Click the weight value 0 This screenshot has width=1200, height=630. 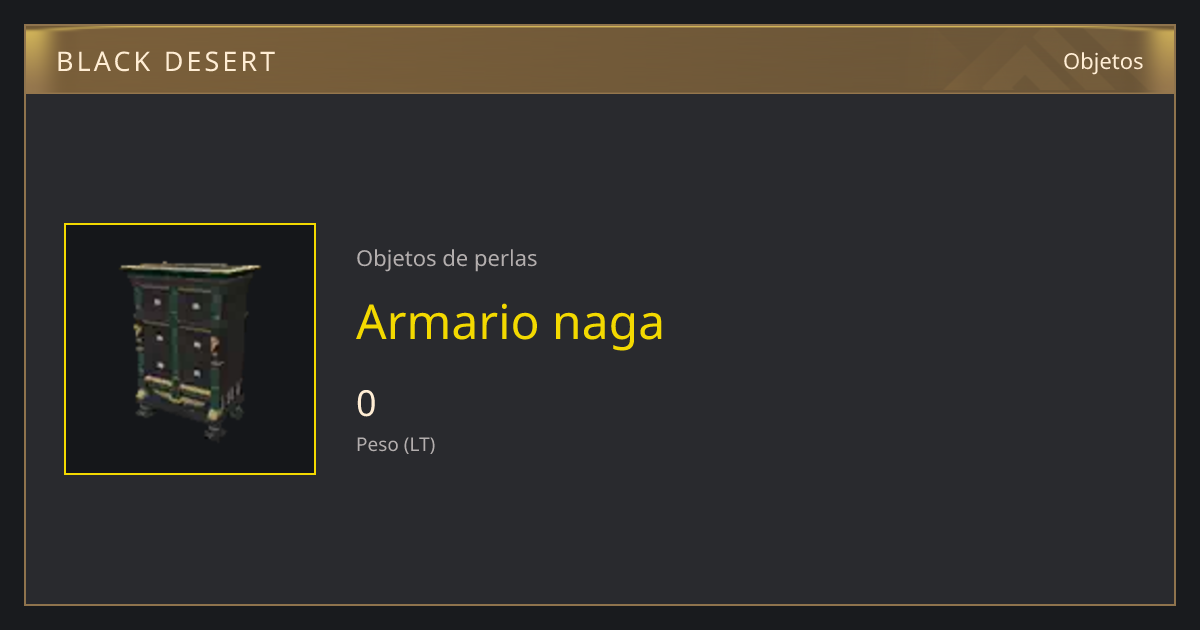click(366, 403)
